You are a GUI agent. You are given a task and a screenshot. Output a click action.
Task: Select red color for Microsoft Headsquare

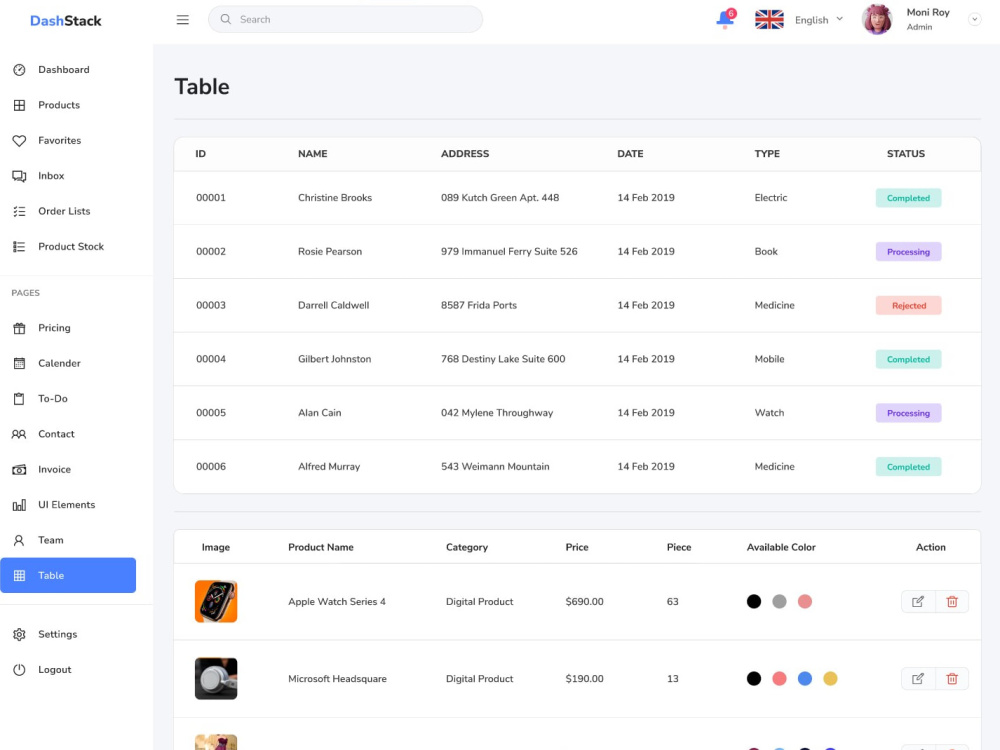779,679
